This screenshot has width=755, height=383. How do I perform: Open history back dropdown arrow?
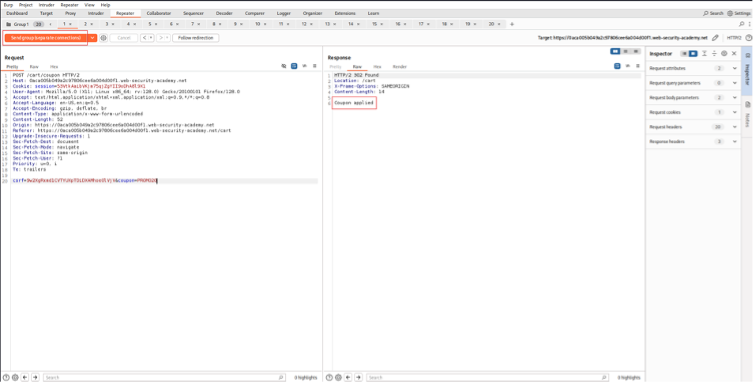pos(151,38)
